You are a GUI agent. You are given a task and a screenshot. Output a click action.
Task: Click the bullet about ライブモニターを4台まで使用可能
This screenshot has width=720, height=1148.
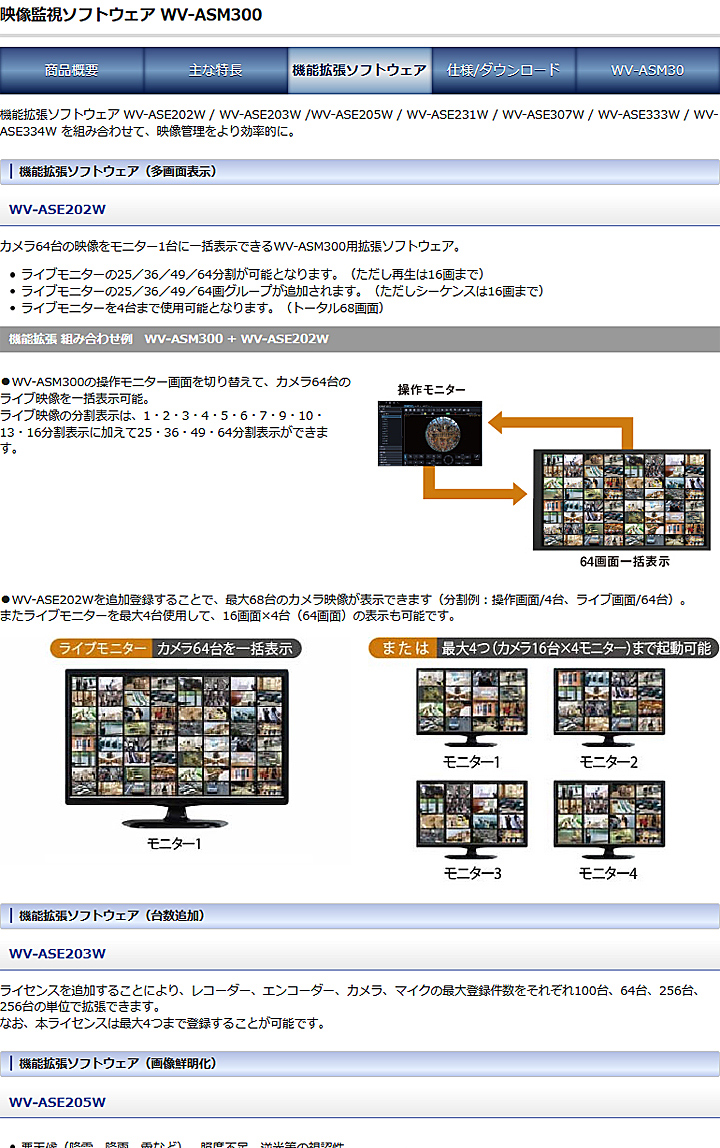(202, 308)
